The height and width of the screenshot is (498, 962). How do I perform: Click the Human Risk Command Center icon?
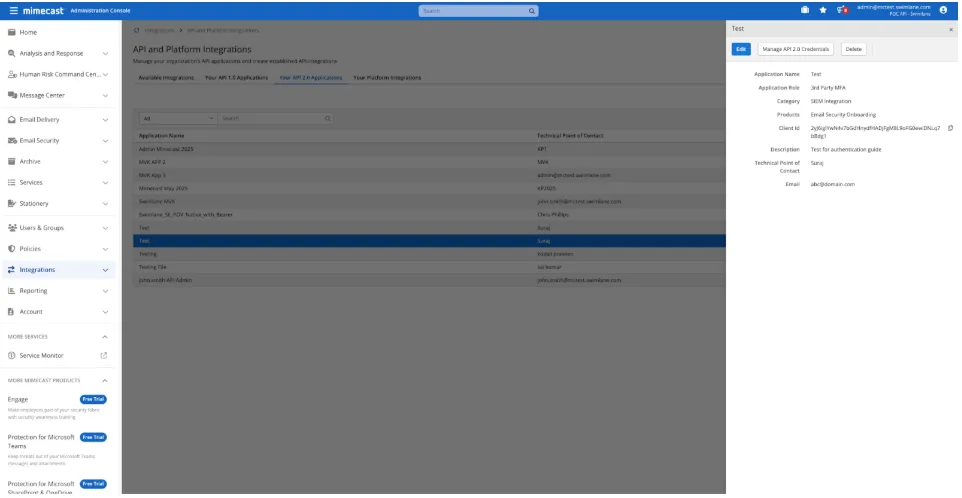click(12, 74)
